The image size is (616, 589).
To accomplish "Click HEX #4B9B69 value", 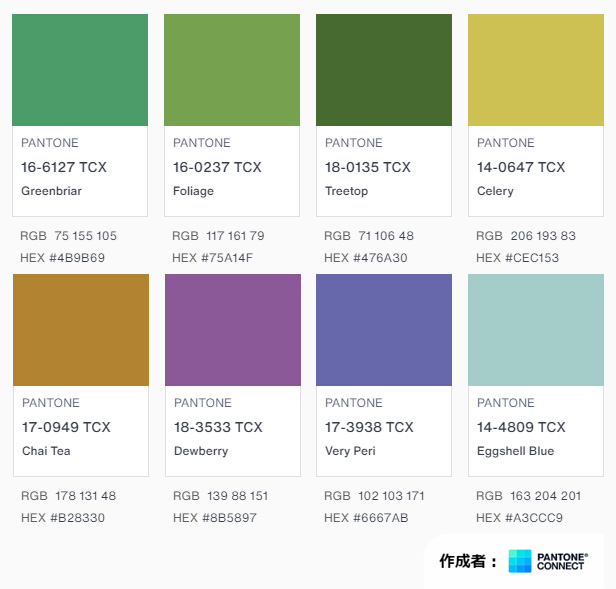I will (62, 258).
